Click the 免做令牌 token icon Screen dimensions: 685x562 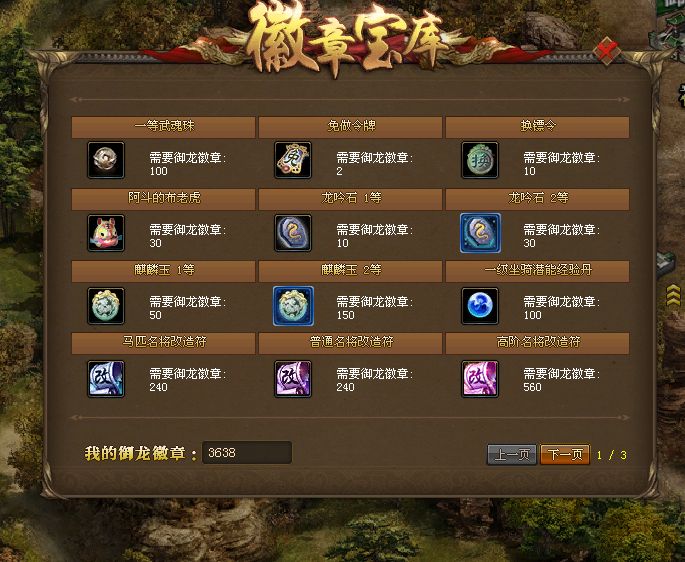click(293, 160)
